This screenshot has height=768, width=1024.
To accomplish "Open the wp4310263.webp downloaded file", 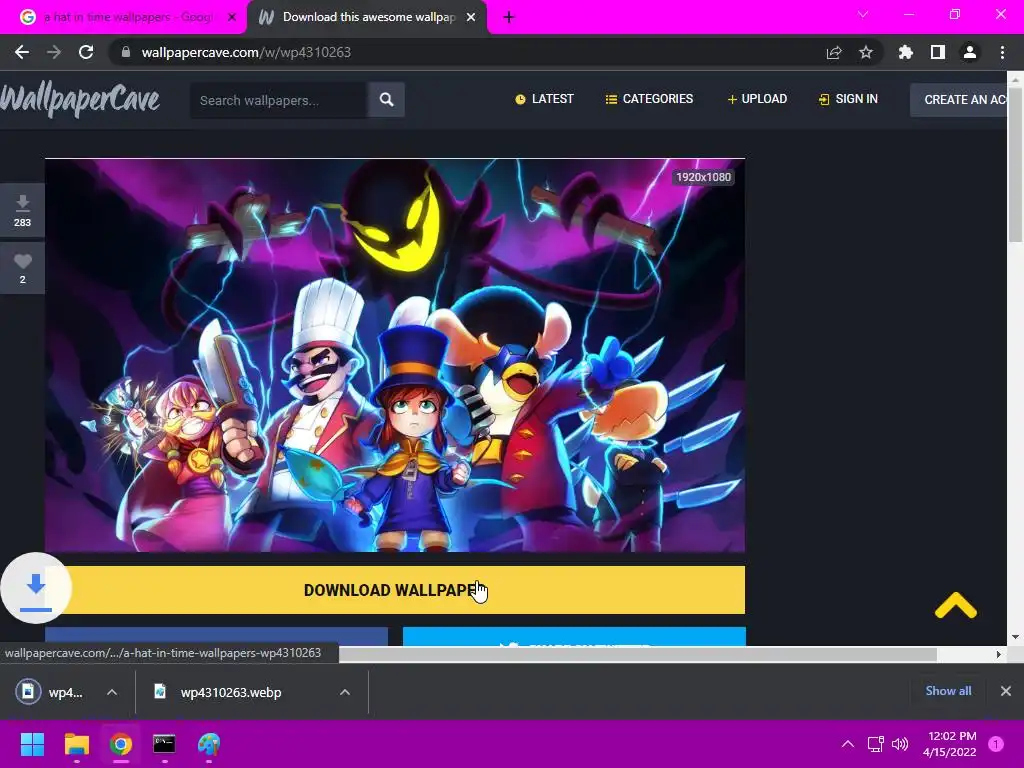I will point(231,692).
